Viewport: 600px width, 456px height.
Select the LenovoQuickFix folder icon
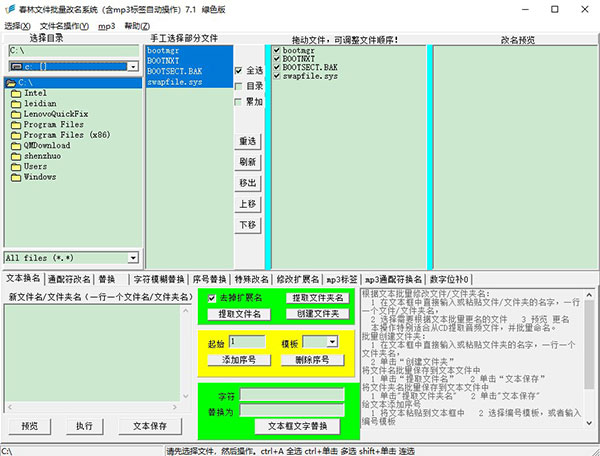coord(15,113)
